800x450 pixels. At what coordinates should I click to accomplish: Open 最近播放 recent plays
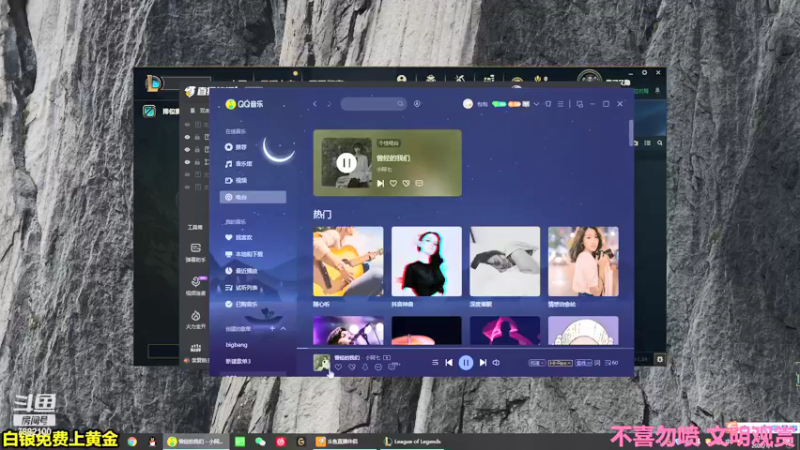[x=241, y=271]
